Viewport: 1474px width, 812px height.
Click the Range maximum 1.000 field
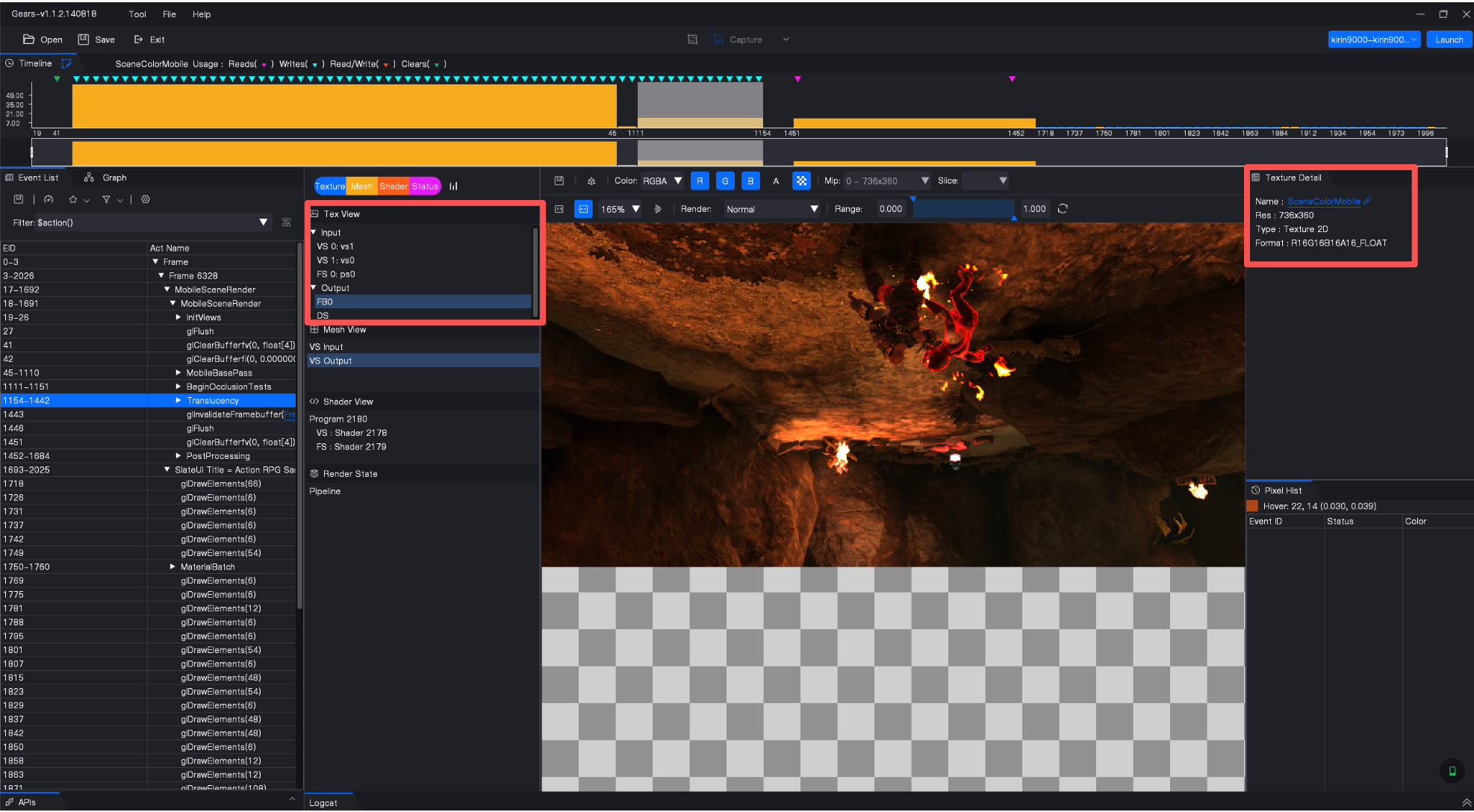click(1034, 209)
